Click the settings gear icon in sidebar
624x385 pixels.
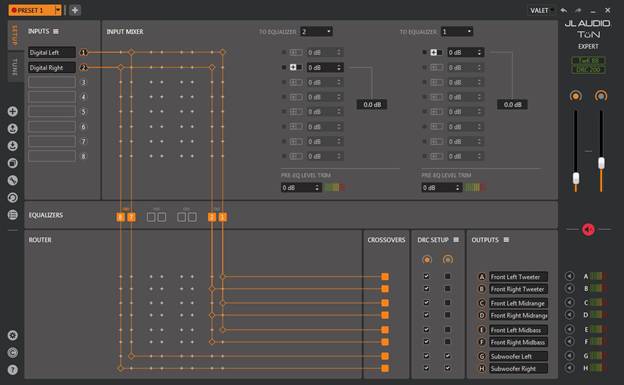point(13,335)
